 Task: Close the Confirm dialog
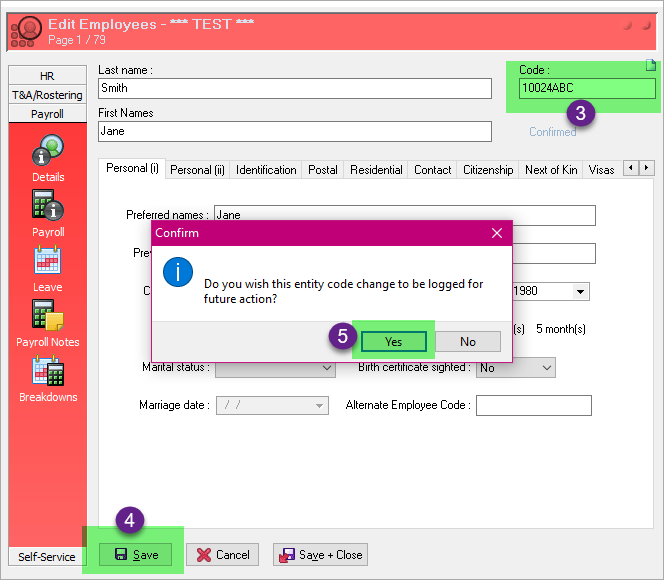497,233
